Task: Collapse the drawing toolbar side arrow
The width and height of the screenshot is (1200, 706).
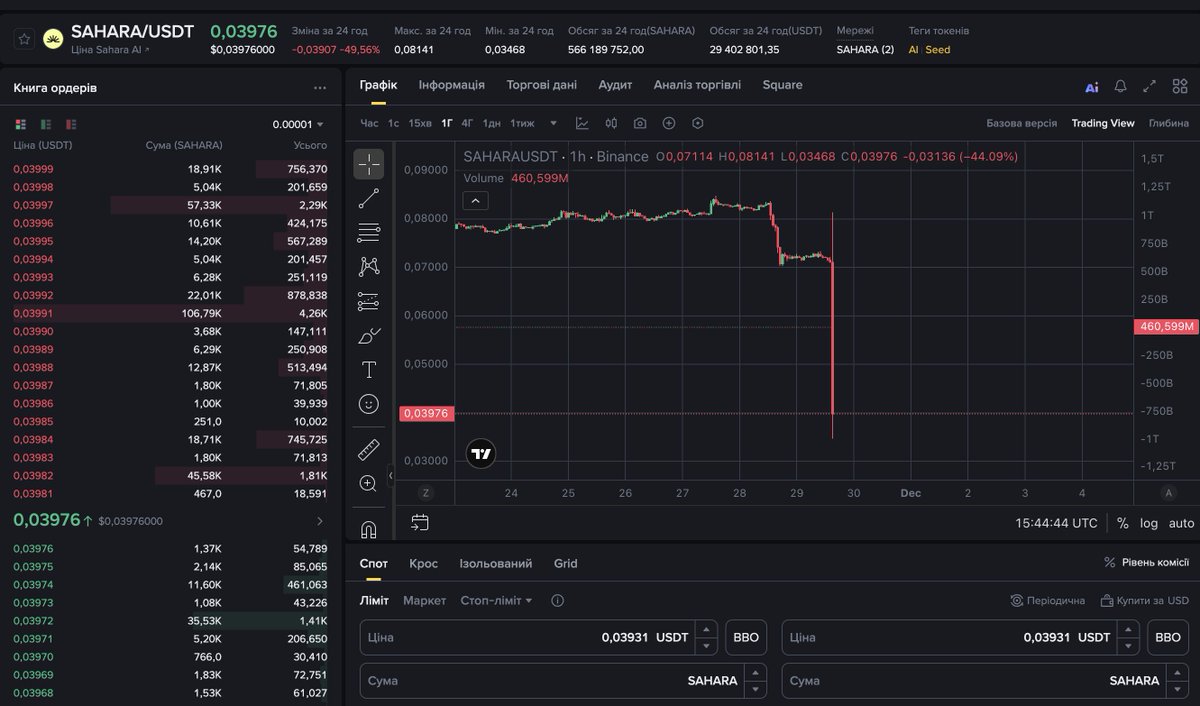Action: click(391, 476)
